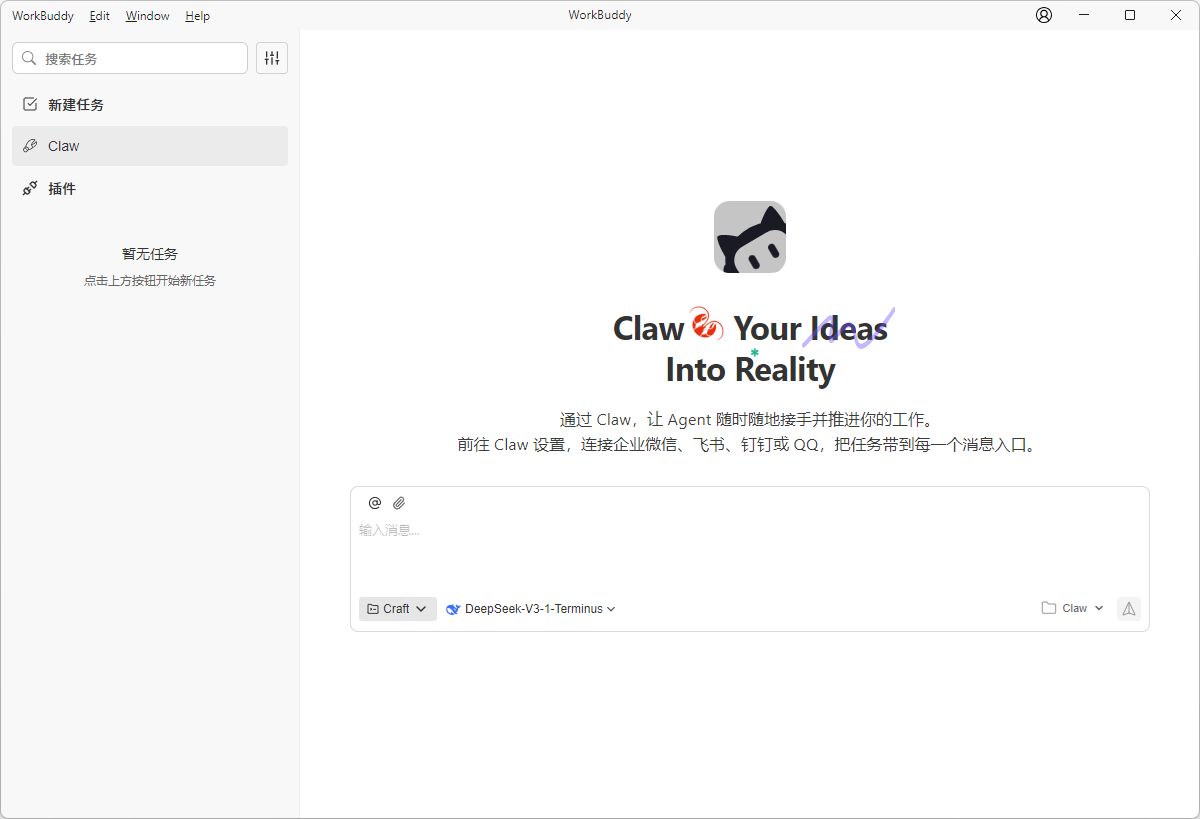Open the Craft mode dropdown
The height and width of the screenshot is (819, 1200).
(398, 609)
